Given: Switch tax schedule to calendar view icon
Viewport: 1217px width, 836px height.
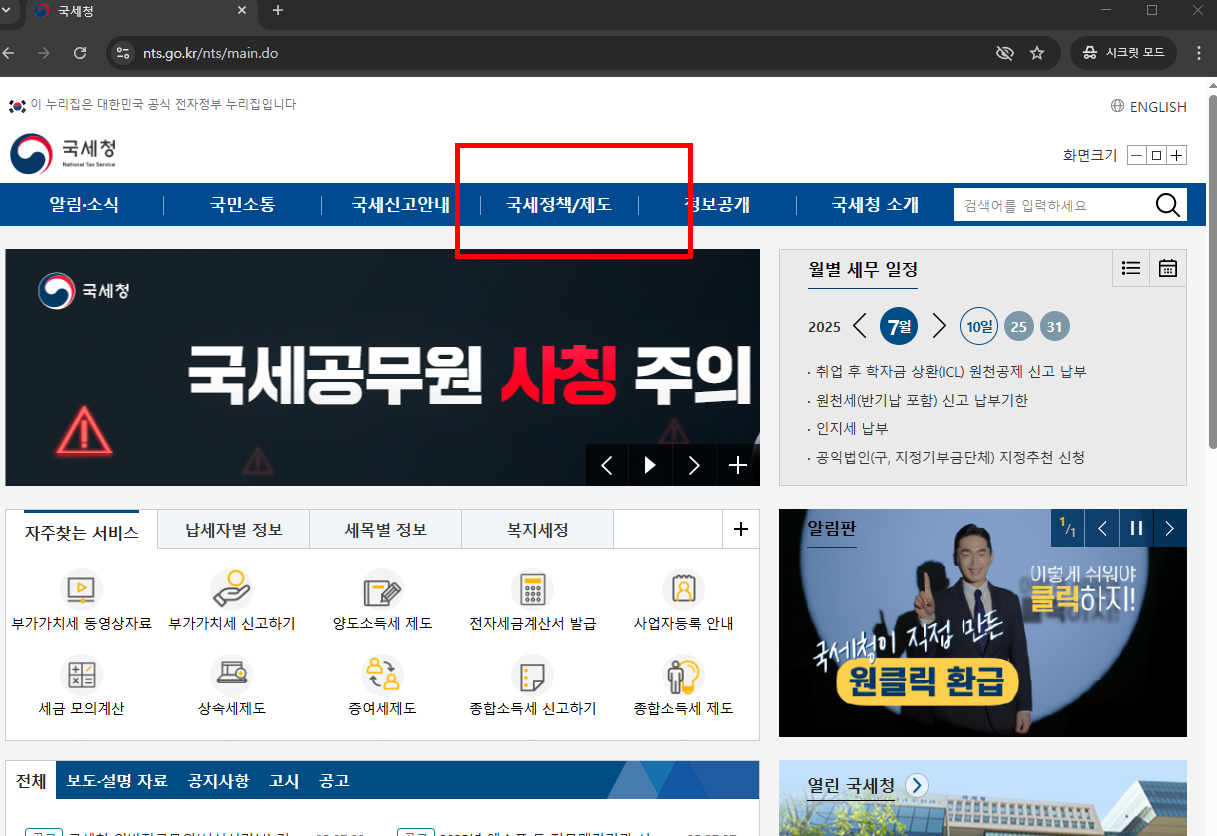Looking at the screenshot, I should (1169, 268).
